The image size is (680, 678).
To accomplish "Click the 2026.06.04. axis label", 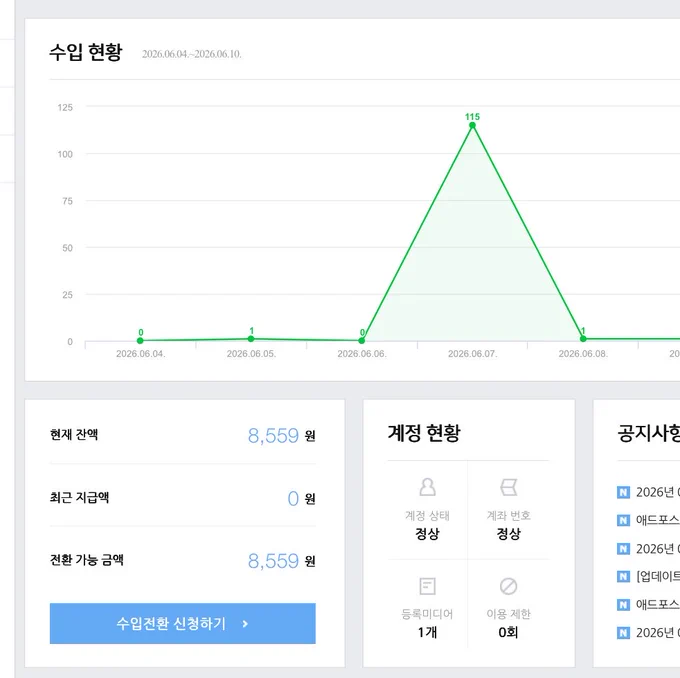I will pyautogui.click(x=141, y=354).
